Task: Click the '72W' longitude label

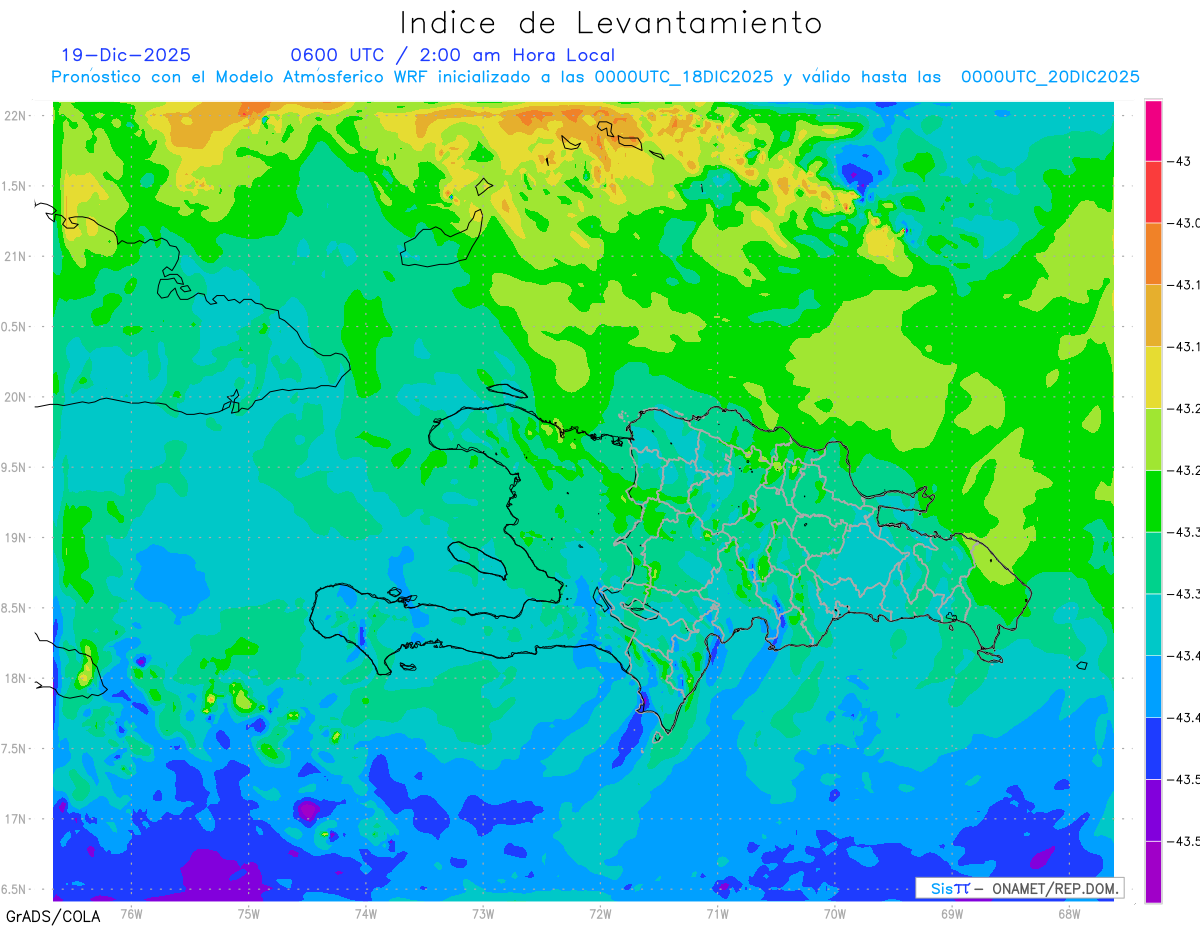Action: (x=600, y=913)
